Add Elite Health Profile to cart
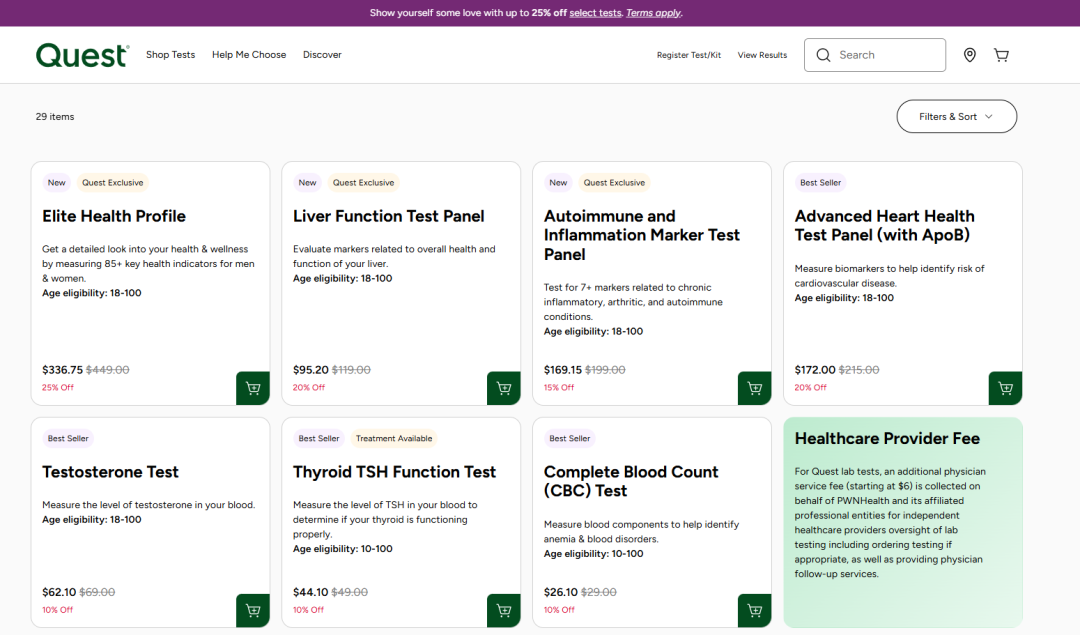The image size is (1080, 635). pyautogui.click(x=253, y=388)
